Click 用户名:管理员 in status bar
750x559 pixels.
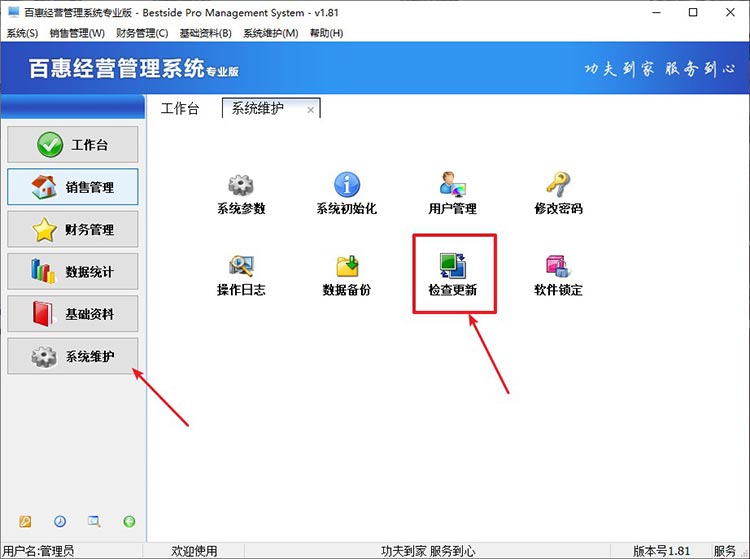click(x=38, y=551)
